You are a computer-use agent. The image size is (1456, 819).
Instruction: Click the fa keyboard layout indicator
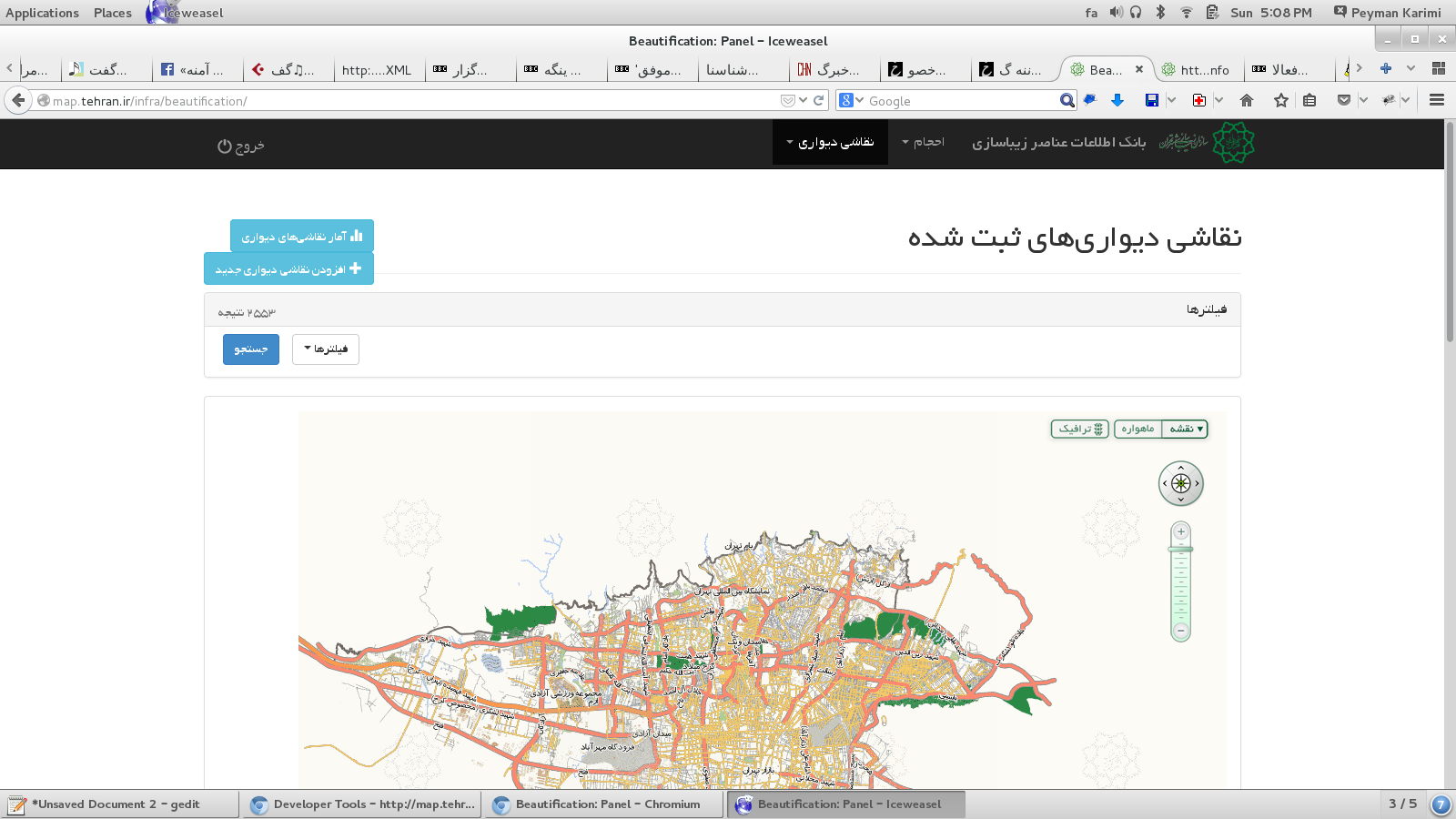[1091, 13]
